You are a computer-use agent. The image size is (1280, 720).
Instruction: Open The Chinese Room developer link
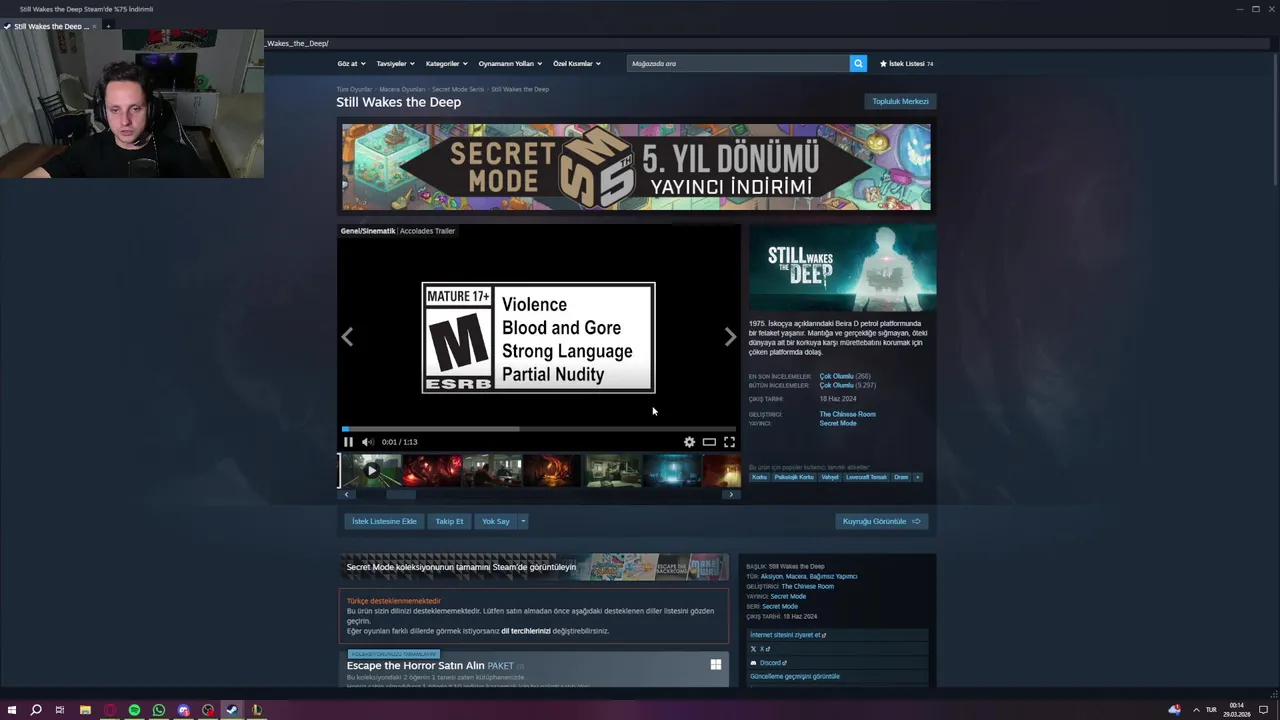pyautogui.click(x=847, y=414)
